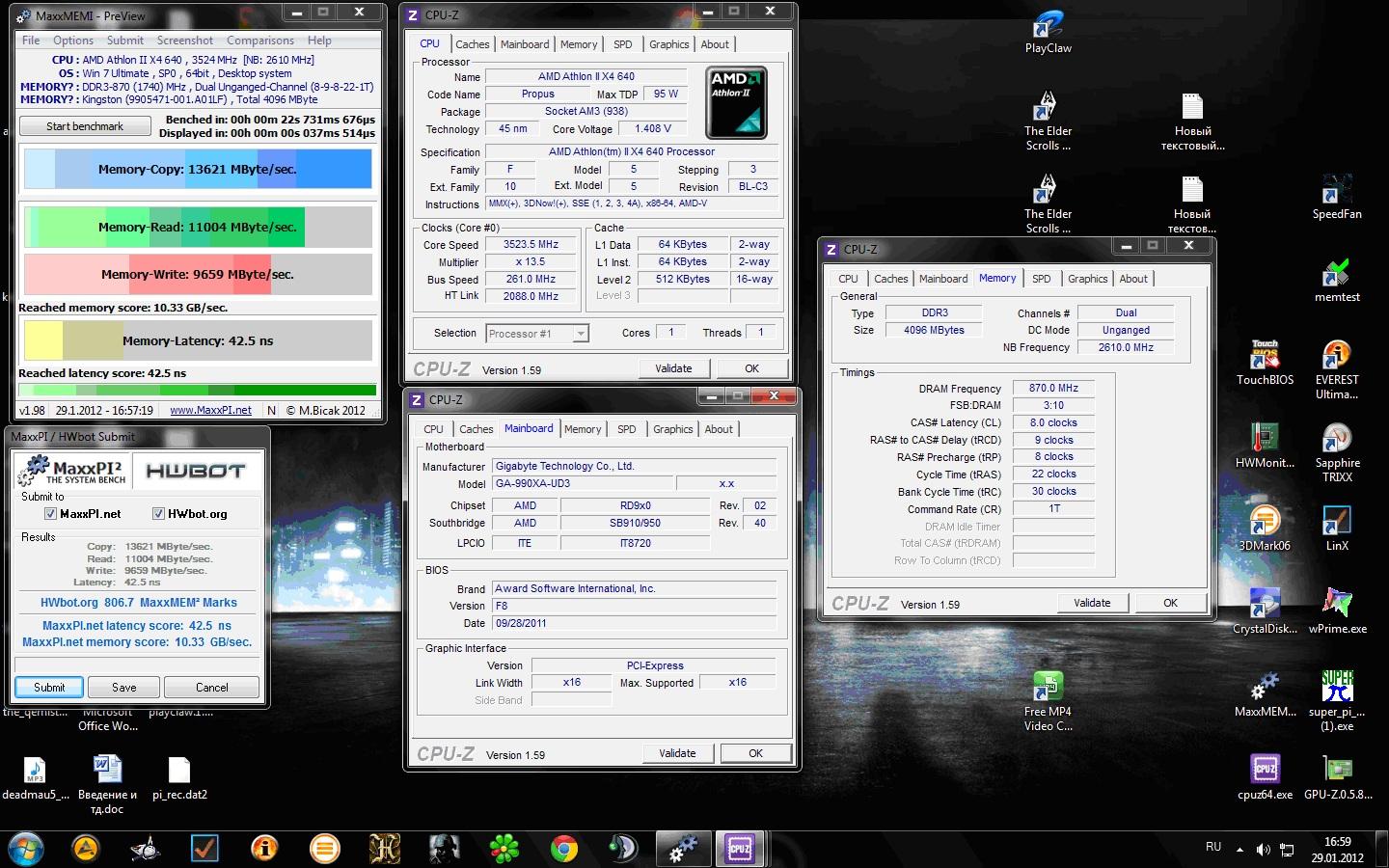Open Options menu in MaxxMEM
1389x868 pixels.
click(73, 41)
